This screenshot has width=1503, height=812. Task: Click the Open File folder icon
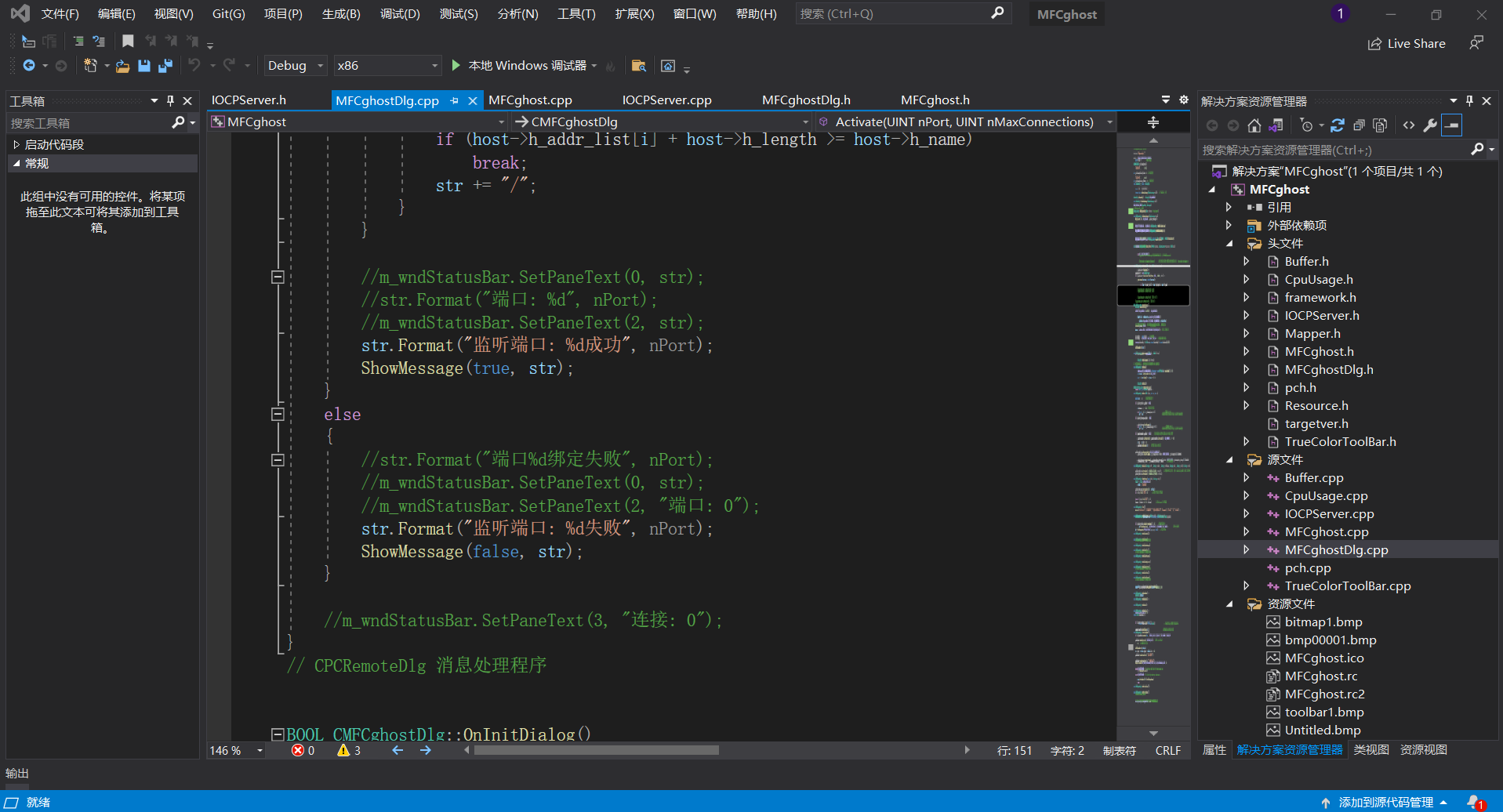(122, 66)
